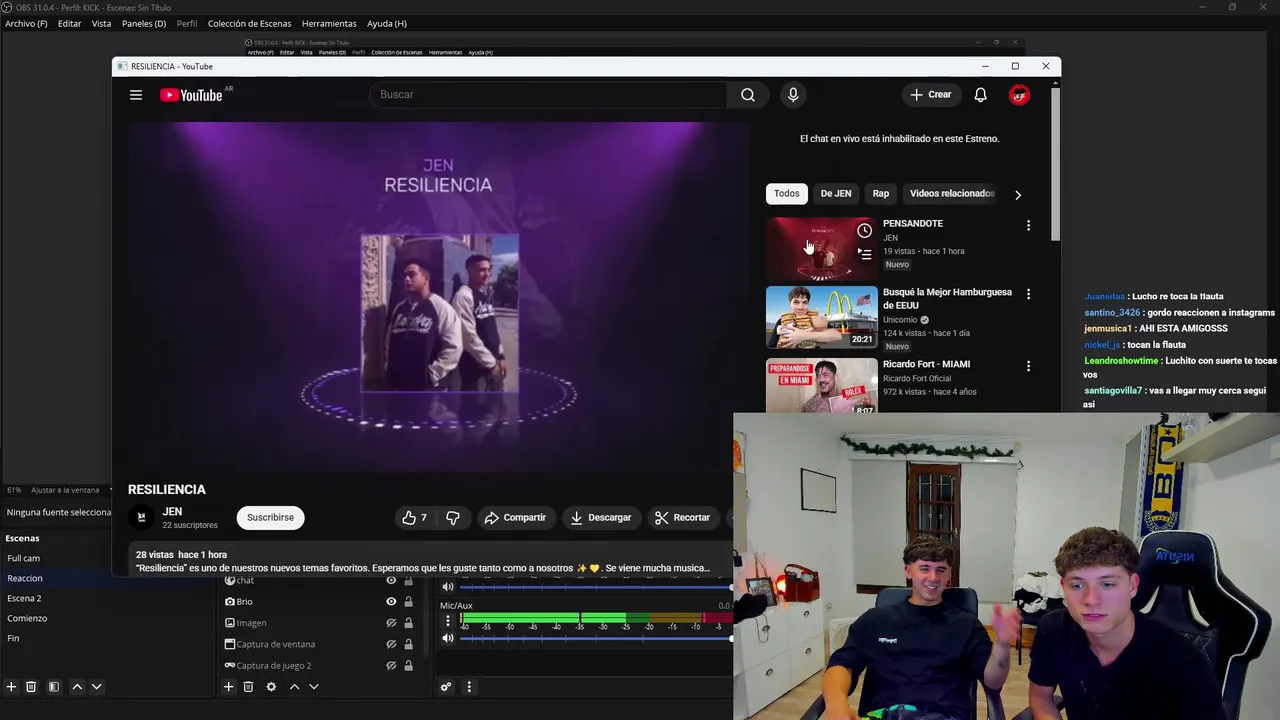Viewport: 1280px width, 720px height.
Task: Show more category chips with the right chevron
Action: coord(1018,195)
